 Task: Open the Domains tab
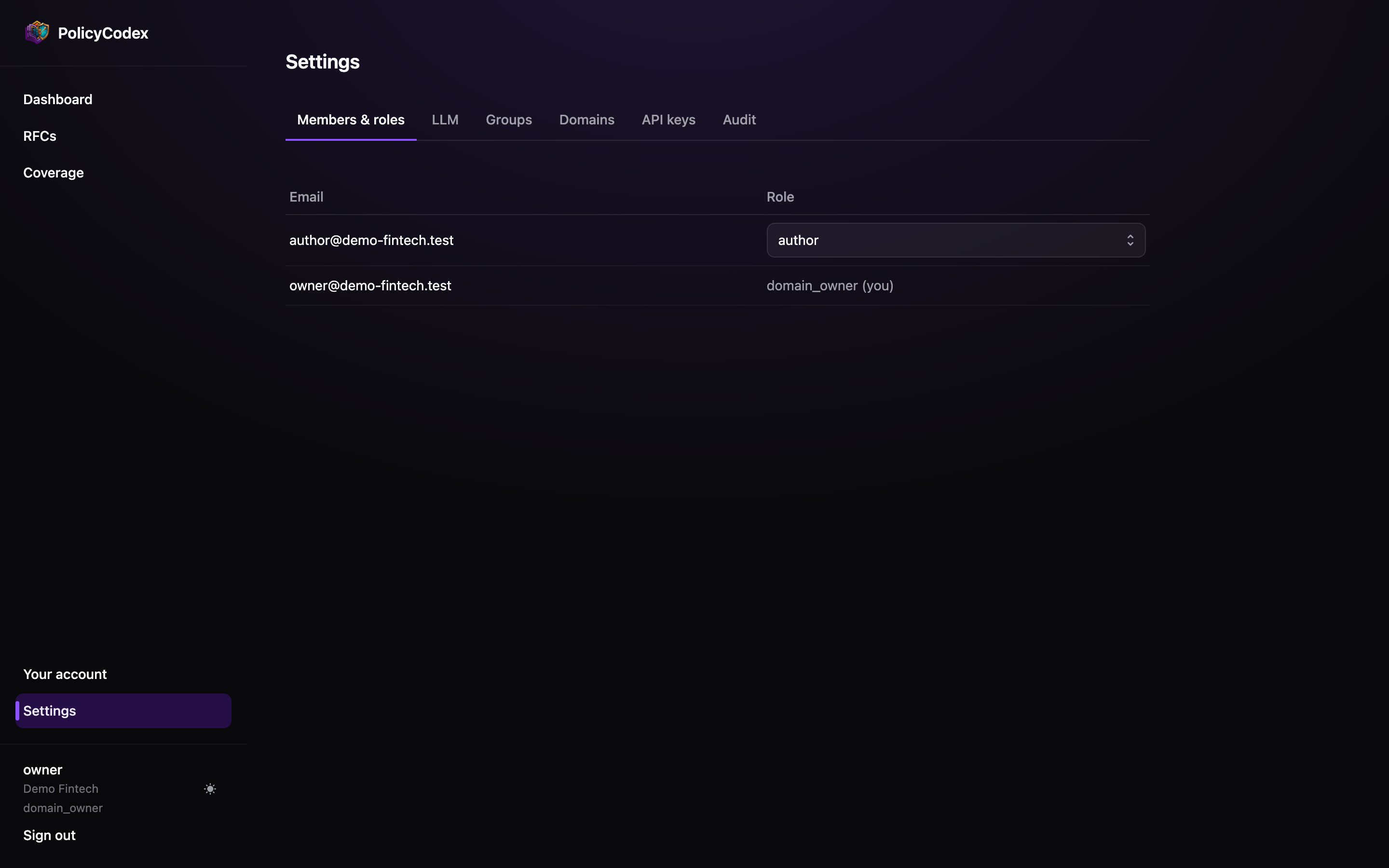click(586, 120)
